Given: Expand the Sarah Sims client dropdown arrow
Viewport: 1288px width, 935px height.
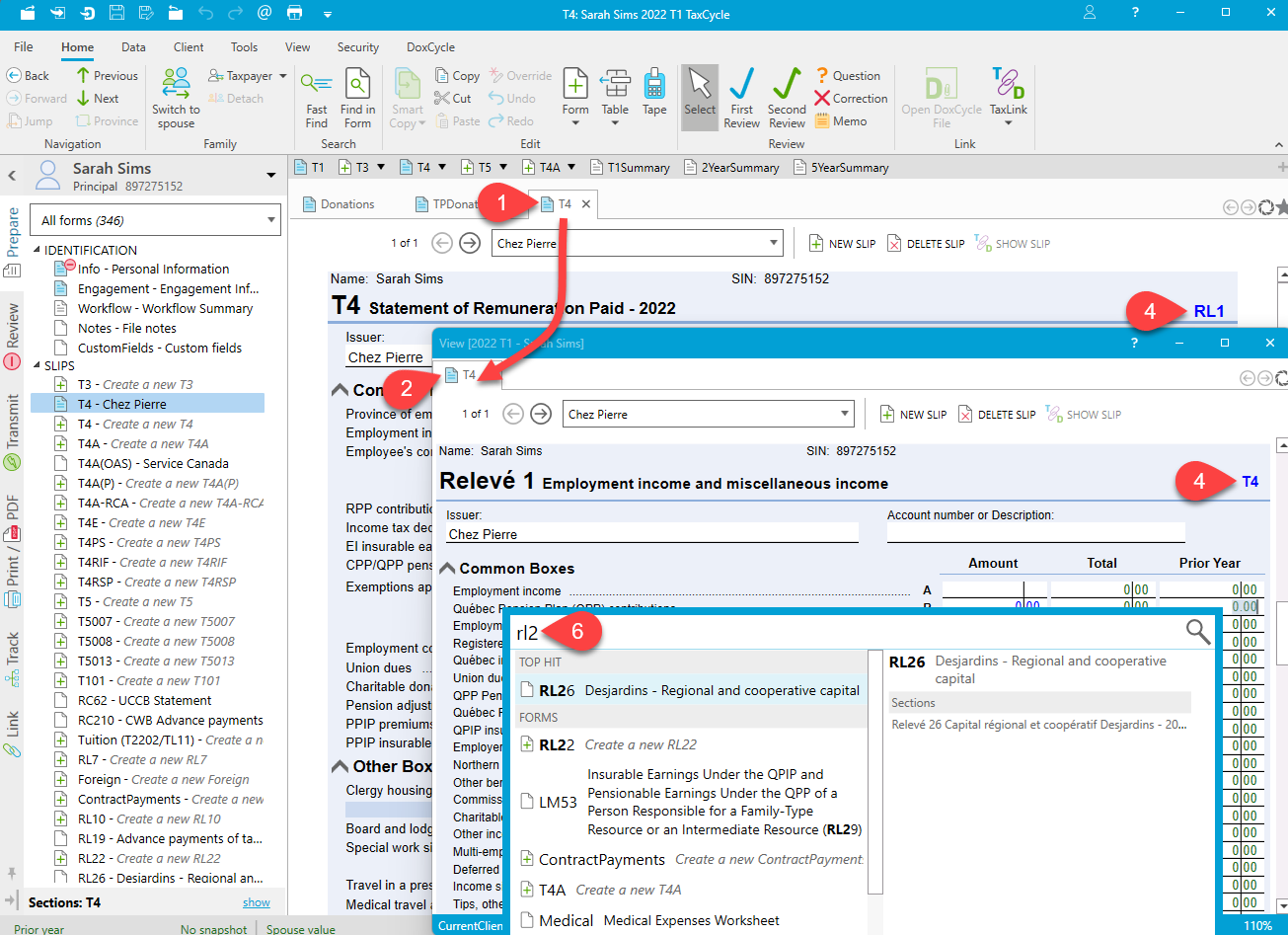Looking at the screenshot, I should 271,177.
